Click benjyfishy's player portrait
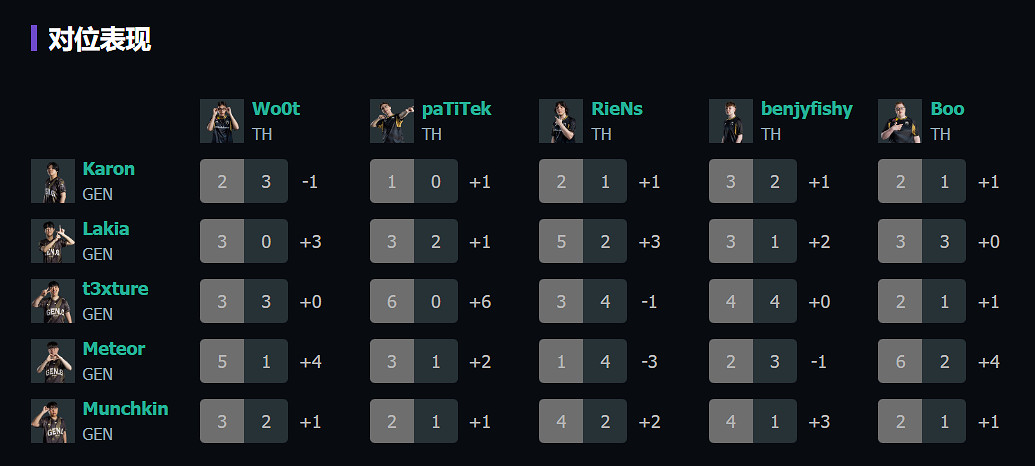 [x=731, y=121]
